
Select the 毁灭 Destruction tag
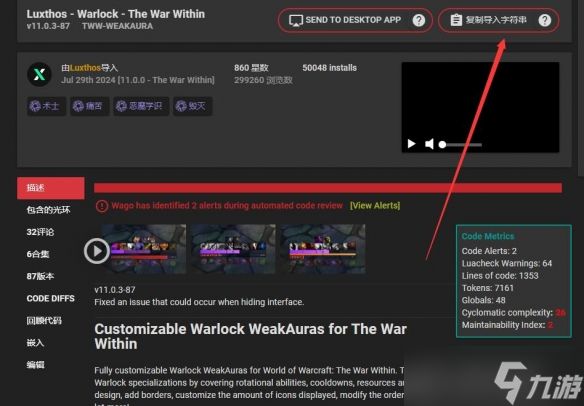pyautogui.click(x=193, y=106)
